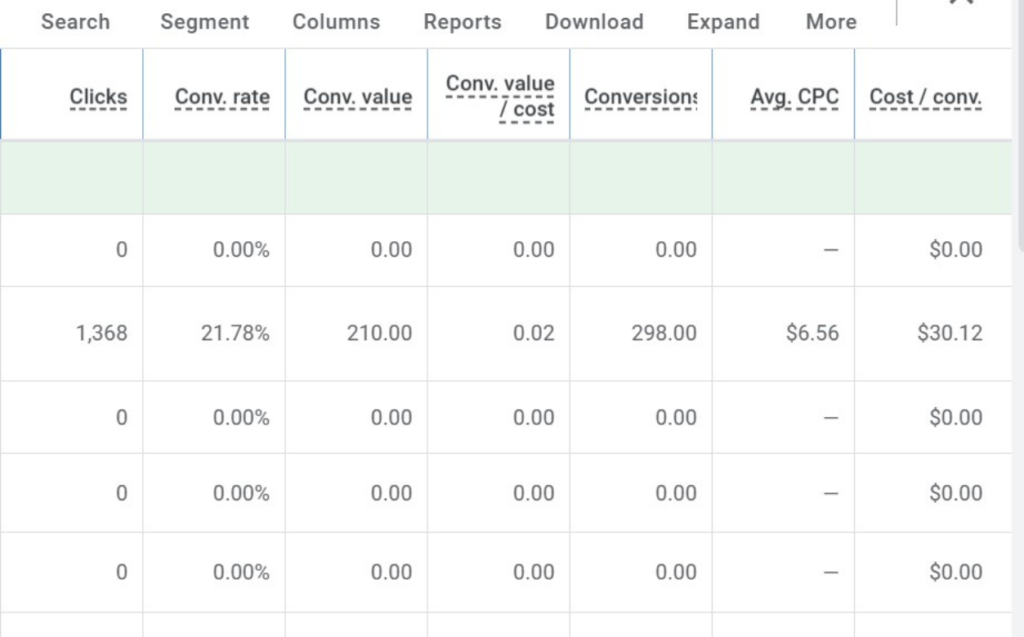The width and height of the screenshot is (1024, 637).
Task: Sort by the Conv. rate column header
Action: pyautogui.click(x=222, y=97)
